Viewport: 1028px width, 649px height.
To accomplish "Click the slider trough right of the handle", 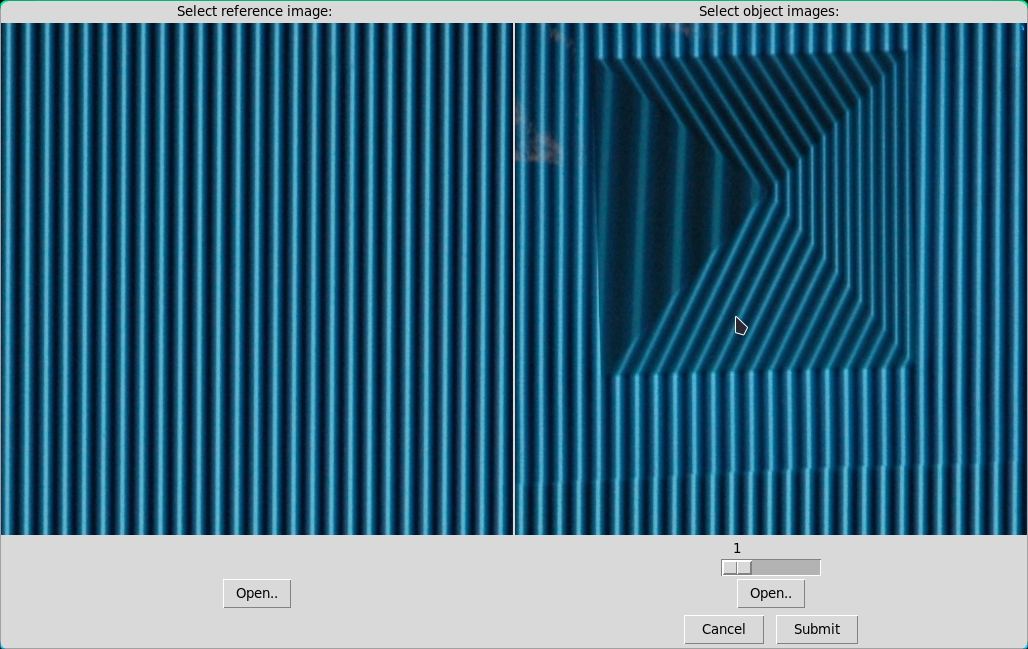I will click(785, 568).
